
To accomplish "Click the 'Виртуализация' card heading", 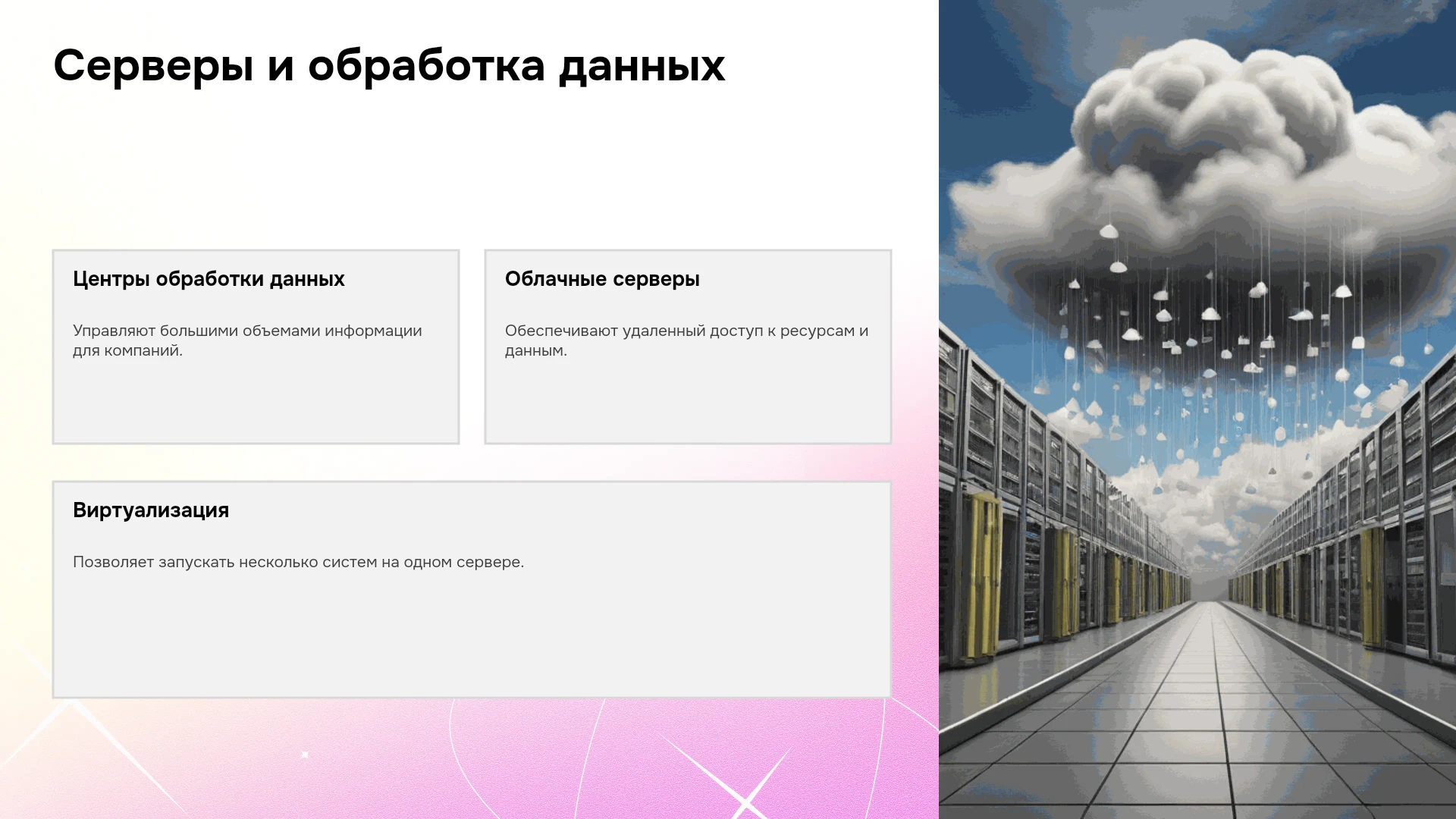I will (151, 510).
